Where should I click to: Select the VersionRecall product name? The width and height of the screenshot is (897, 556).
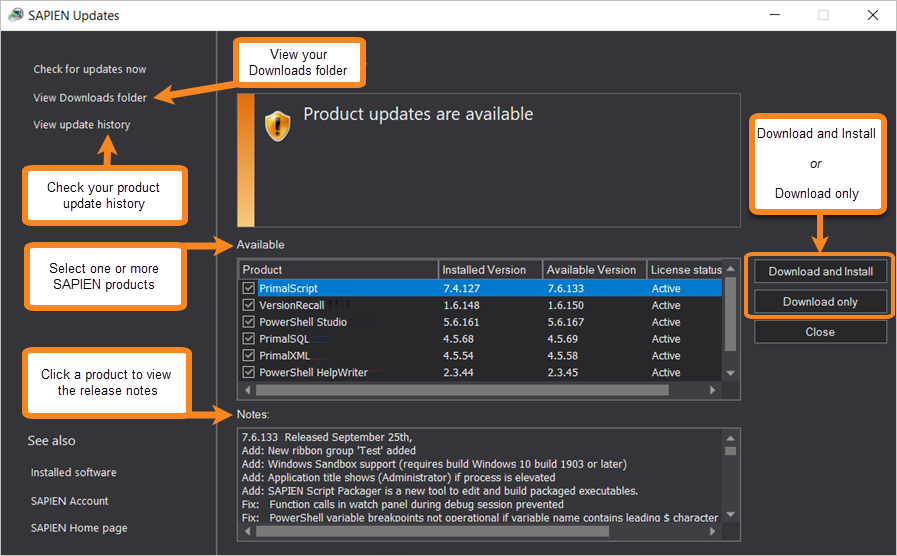pos(292,305)
